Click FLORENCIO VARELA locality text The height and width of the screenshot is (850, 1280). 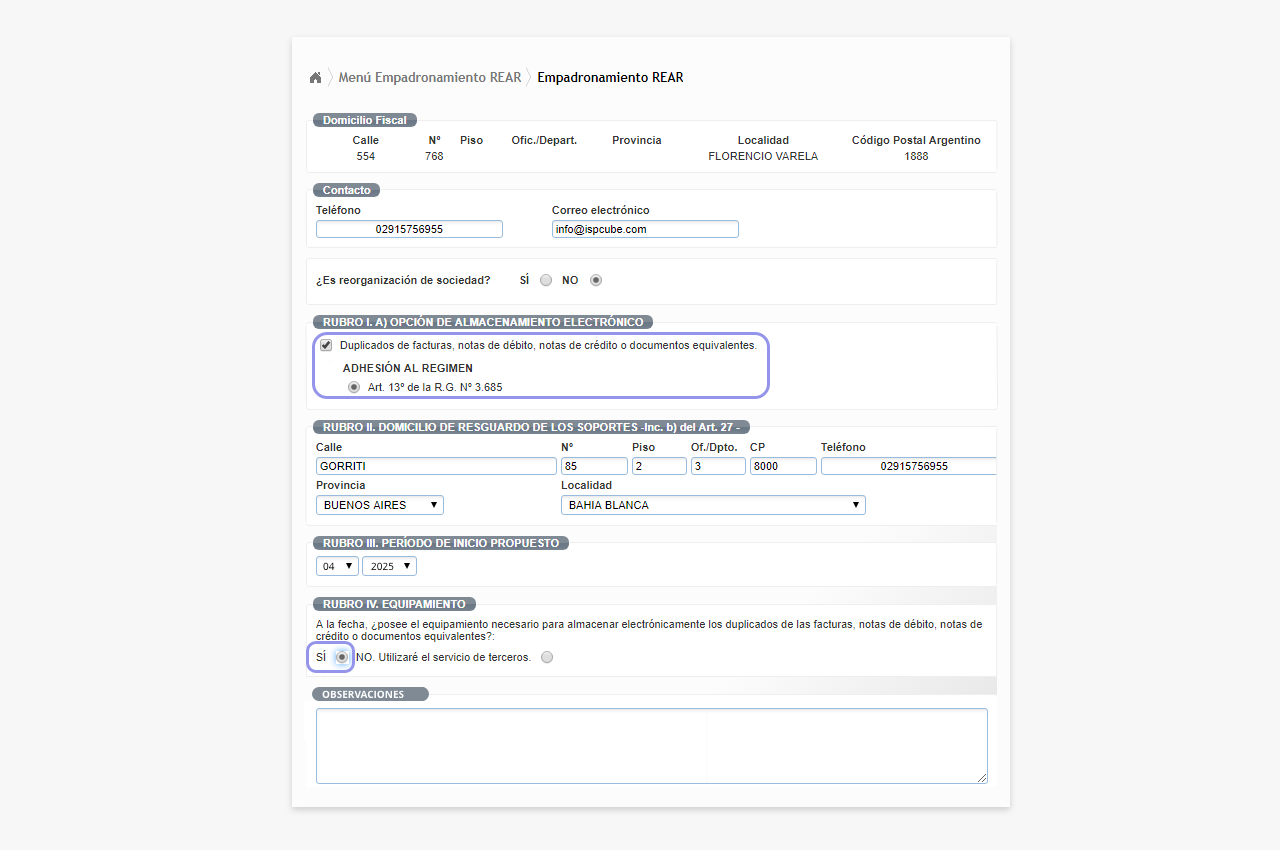763,156
